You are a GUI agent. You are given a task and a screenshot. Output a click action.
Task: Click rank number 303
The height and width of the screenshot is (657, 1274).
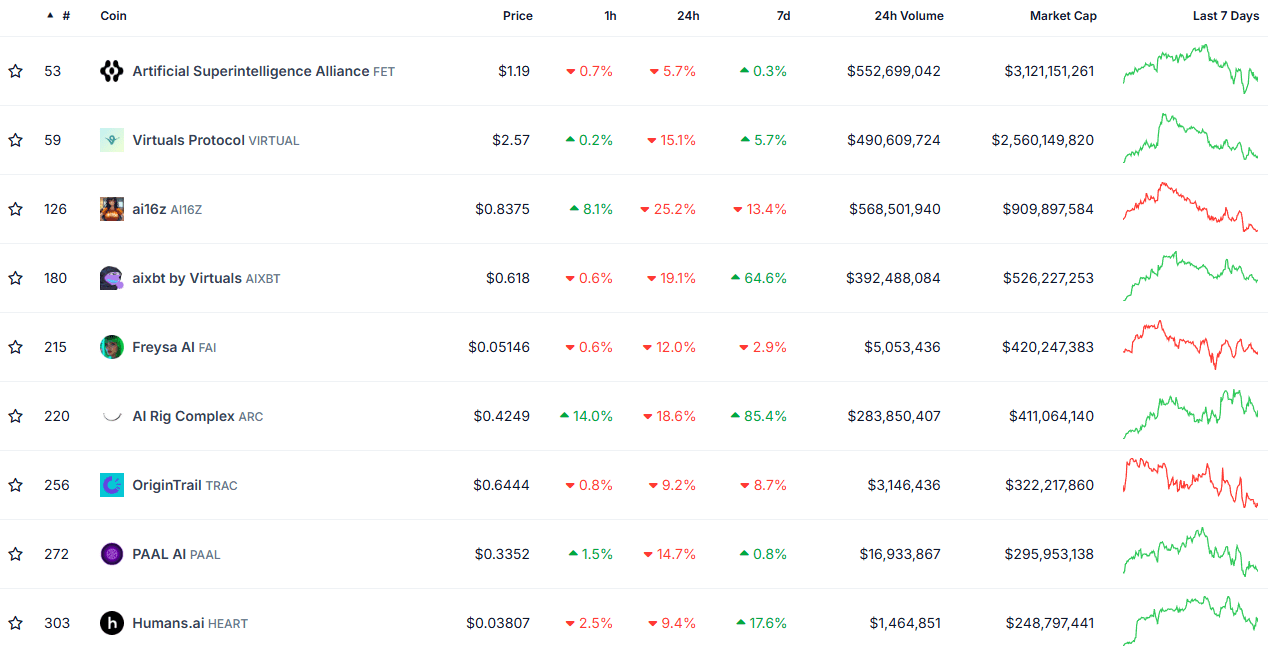pos(57,623)
